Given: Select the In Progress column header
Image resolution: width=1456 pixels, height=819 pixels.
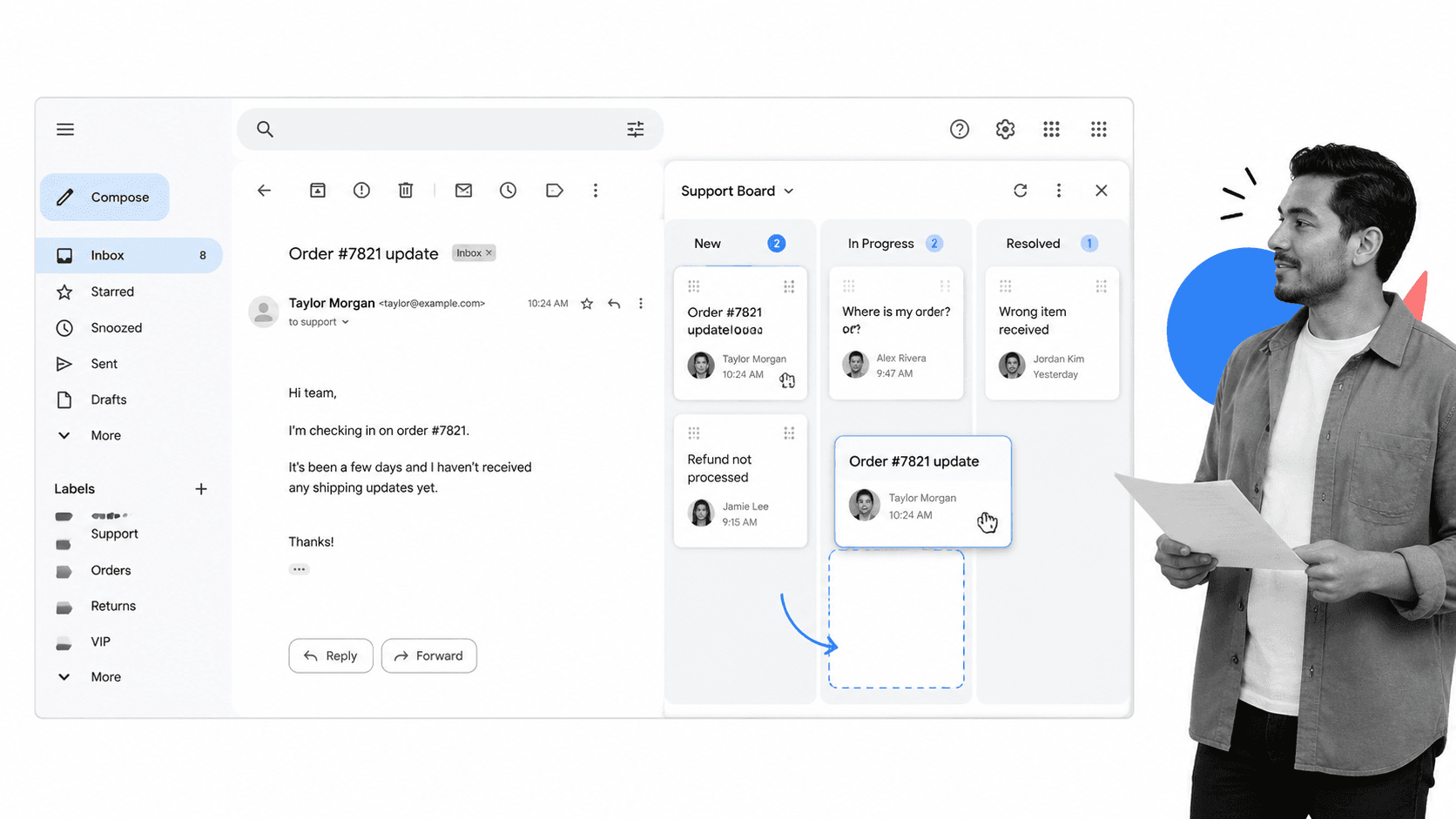Looking at the screenshot, I should (880, 244).
